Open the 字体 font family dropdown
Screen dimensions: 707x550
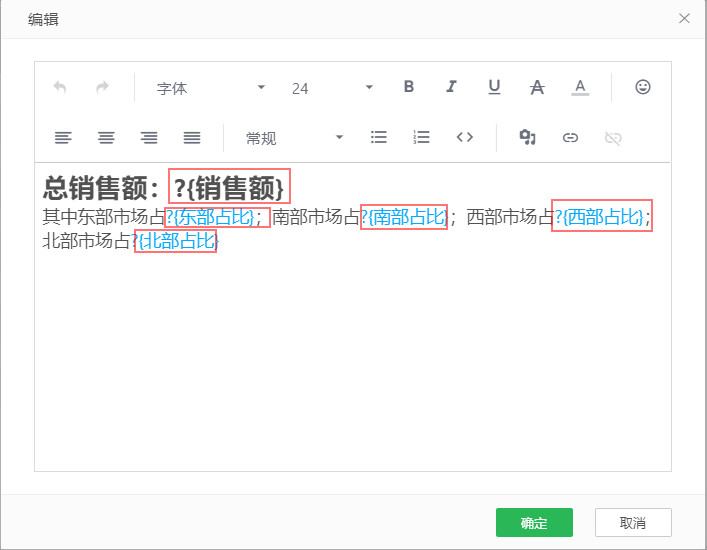point(210,87)
